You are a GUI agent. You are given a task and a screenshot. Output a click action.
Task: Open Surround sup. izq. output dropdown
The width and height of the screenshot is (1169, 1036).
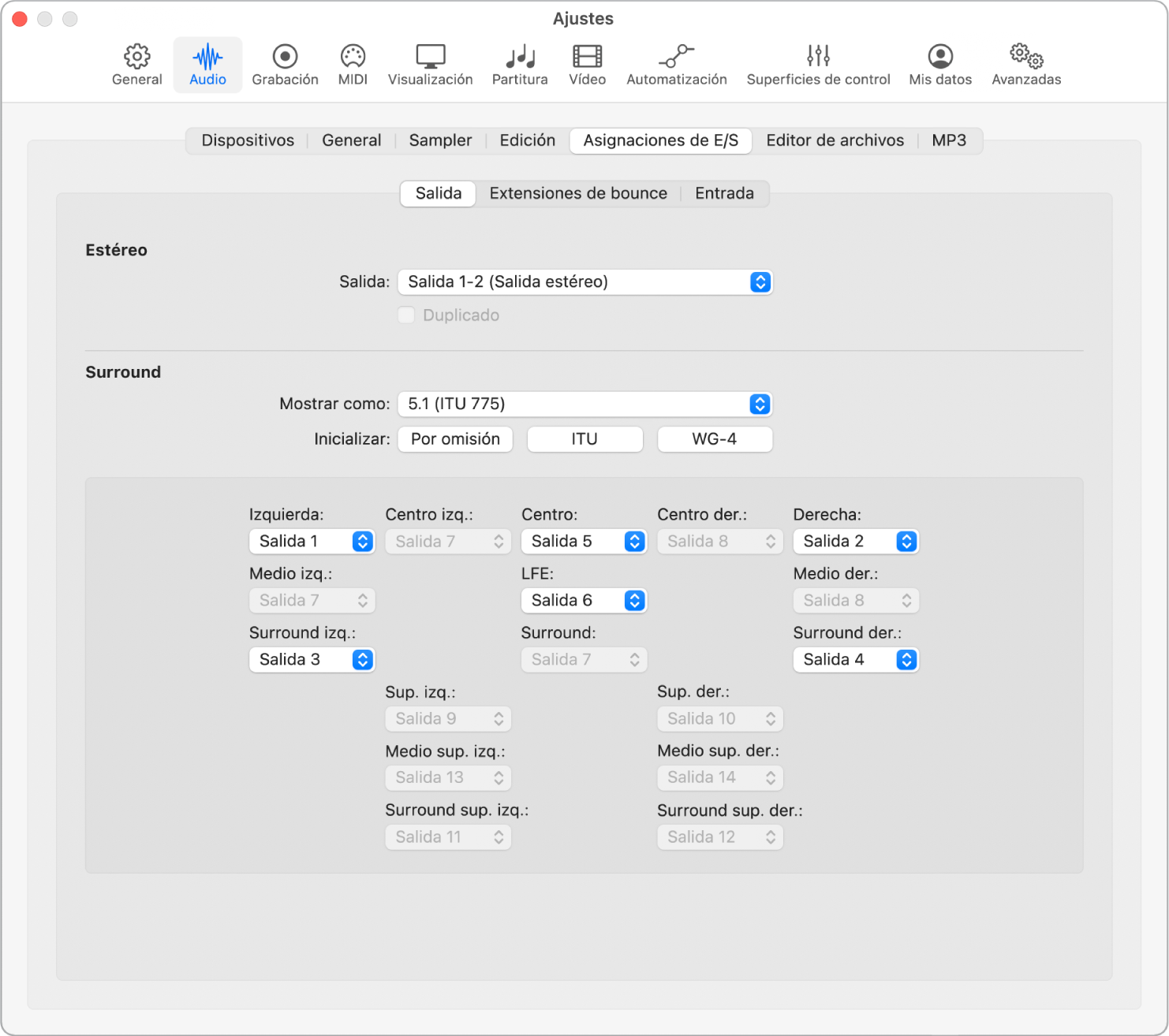[448, 837]
